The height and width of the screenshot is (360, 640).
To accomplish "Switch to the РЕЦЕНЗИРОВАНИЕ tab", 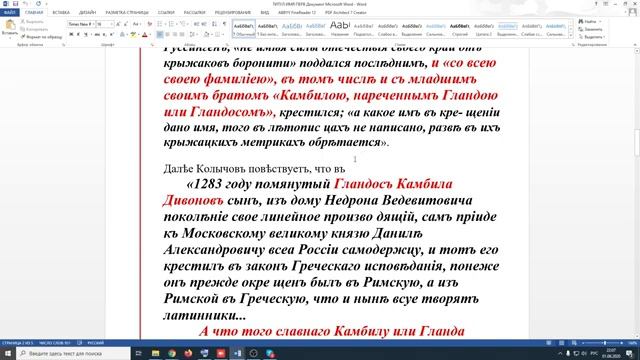I will coord(233,13).
